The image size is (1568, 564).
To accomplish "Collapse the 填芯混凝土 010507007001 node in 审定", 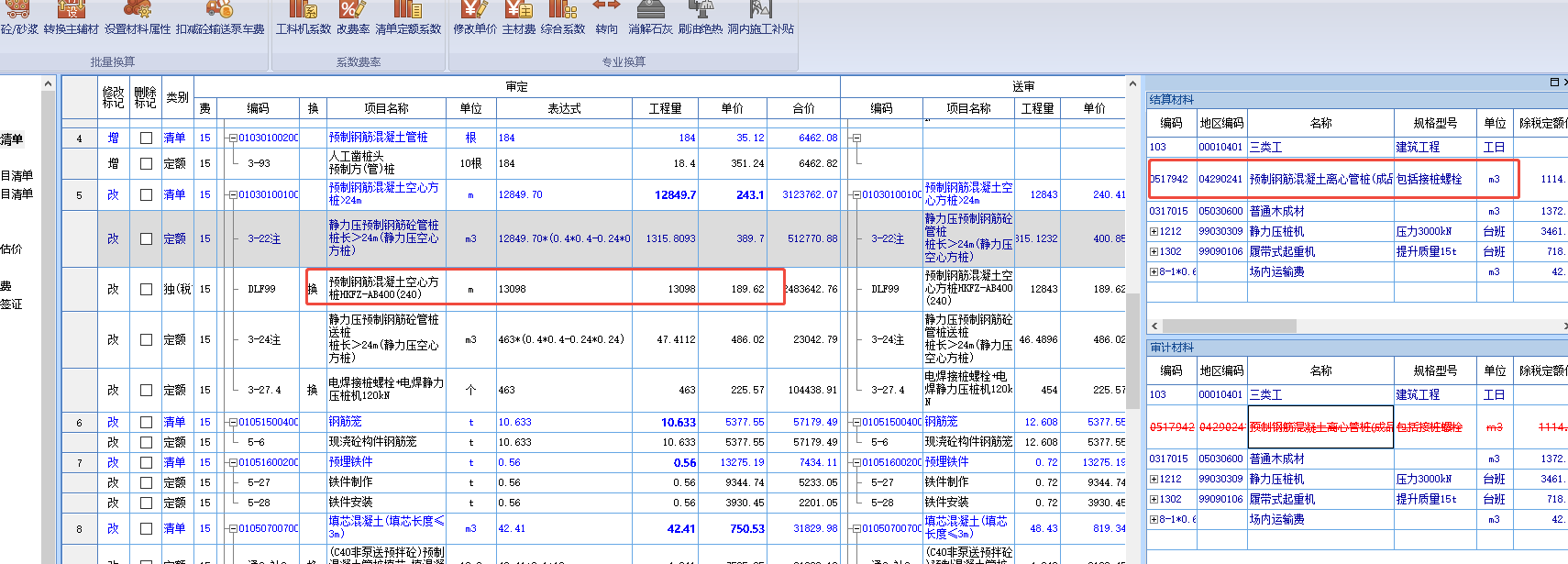I will tap(233, 528).
